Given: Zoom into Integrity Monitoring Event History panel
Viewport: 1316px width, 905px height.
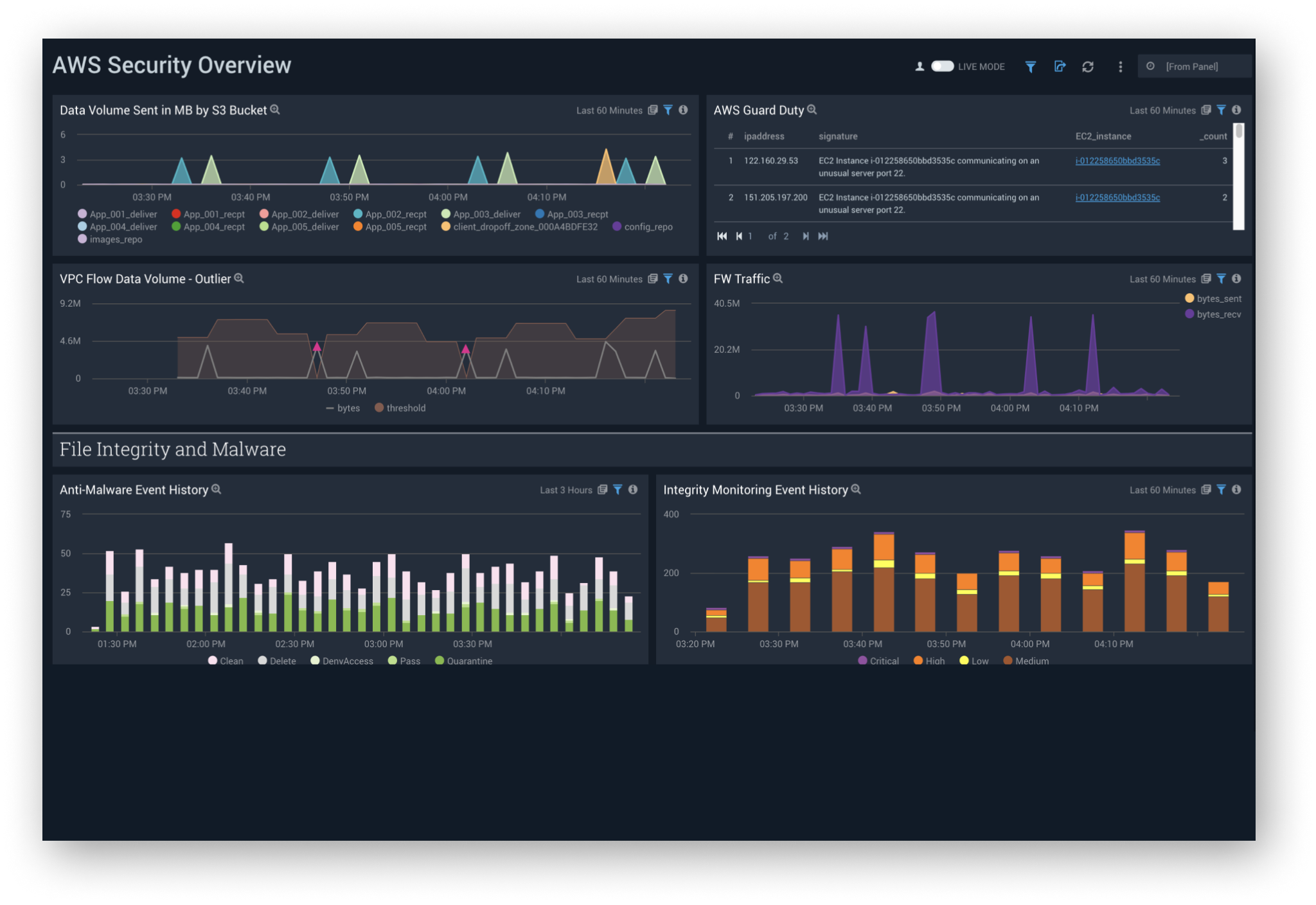Looking at the screenshot, I should (x=856, y=489).
